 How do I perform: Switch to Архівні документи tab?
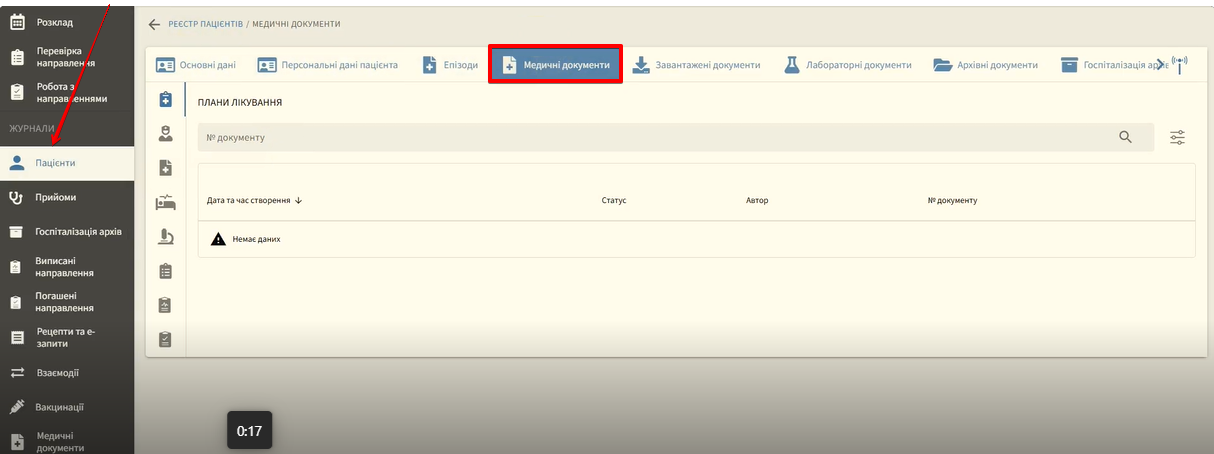(985, 65)
